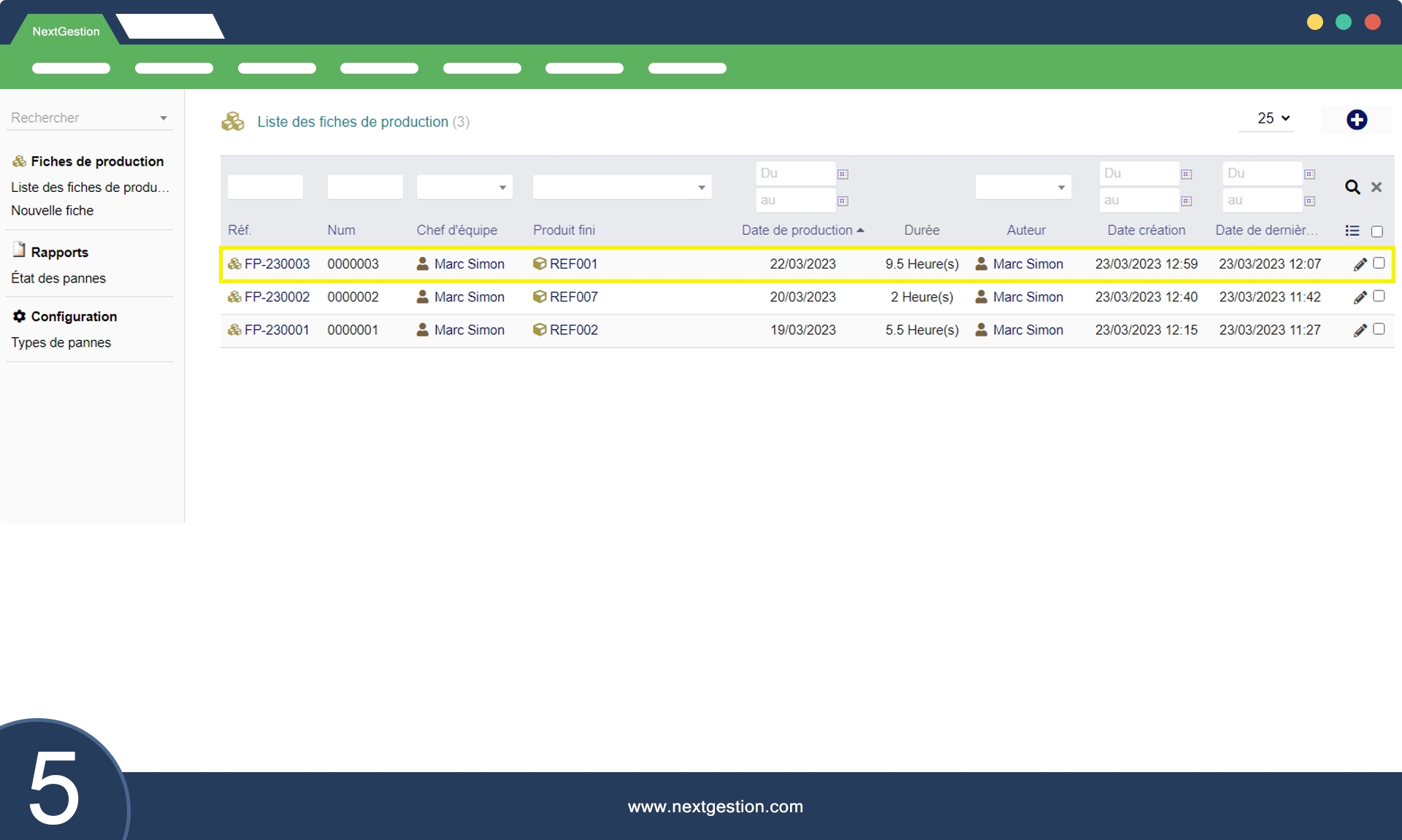Viewport: 1402px width, 840px height.
Task: Click the Réf. filter input field
Action: (265, 187)
